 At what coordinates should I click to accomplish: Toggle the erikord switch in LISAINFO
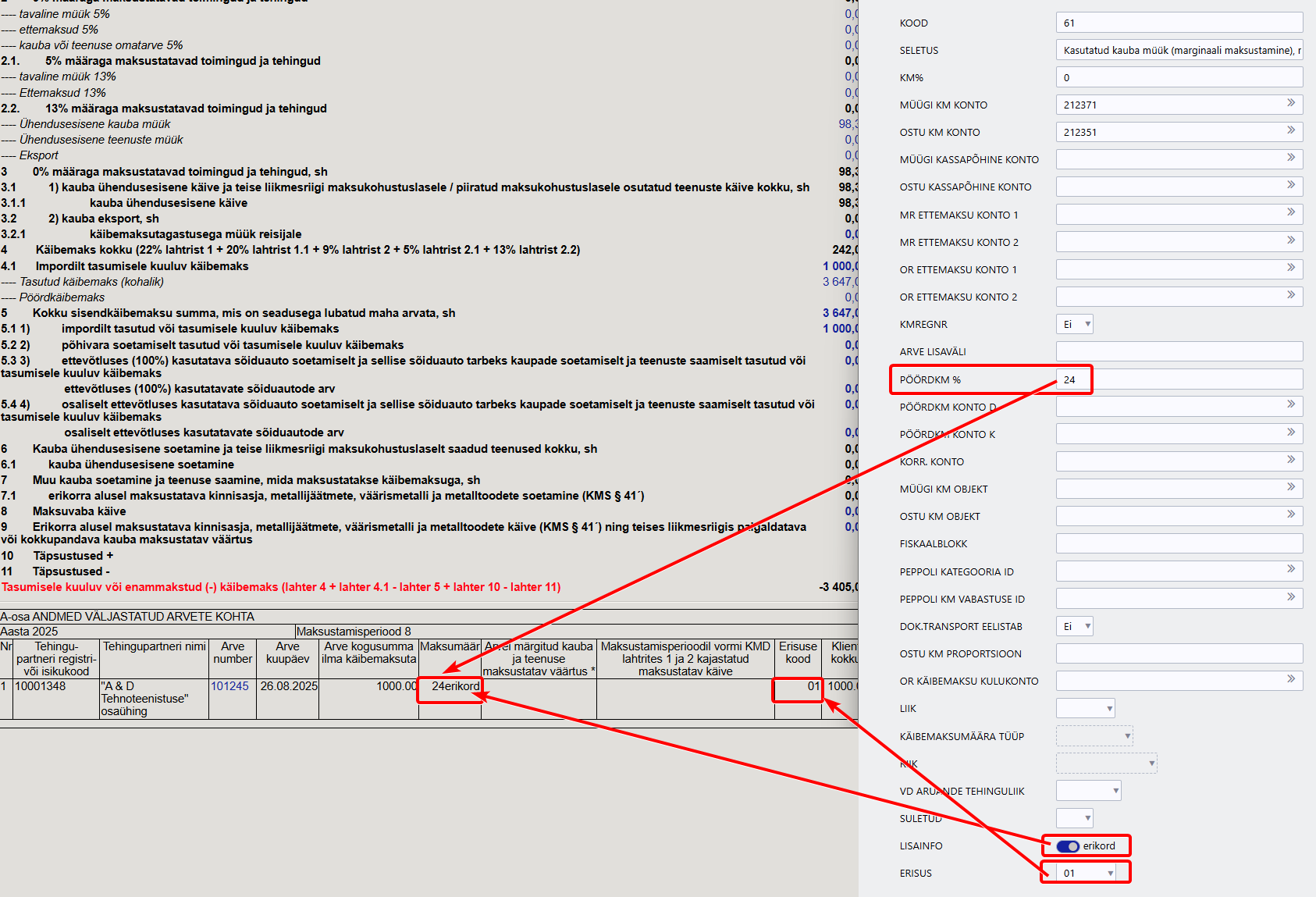click(x=1068, y=846)
